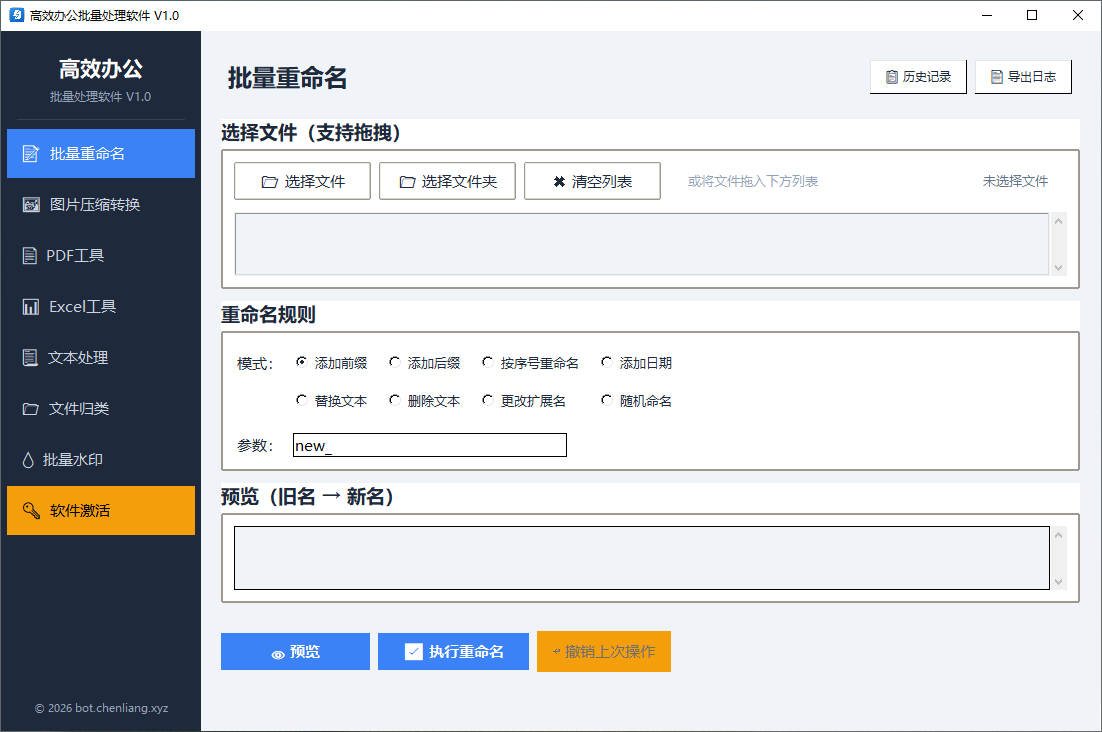Click the folder icon beside 文件归类
The width and height of the screenshot is (1102, 732).
(x=30, y=409)
